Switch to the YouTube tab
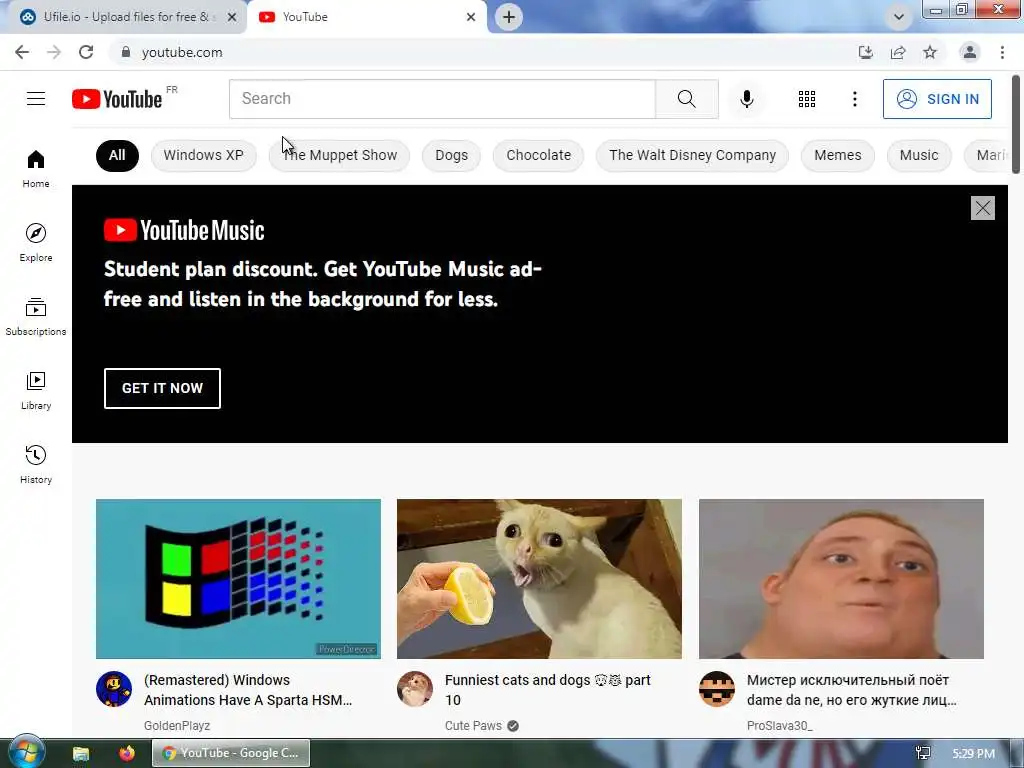The width and height of the screenshot is (1024, 768). click(366, 17)
